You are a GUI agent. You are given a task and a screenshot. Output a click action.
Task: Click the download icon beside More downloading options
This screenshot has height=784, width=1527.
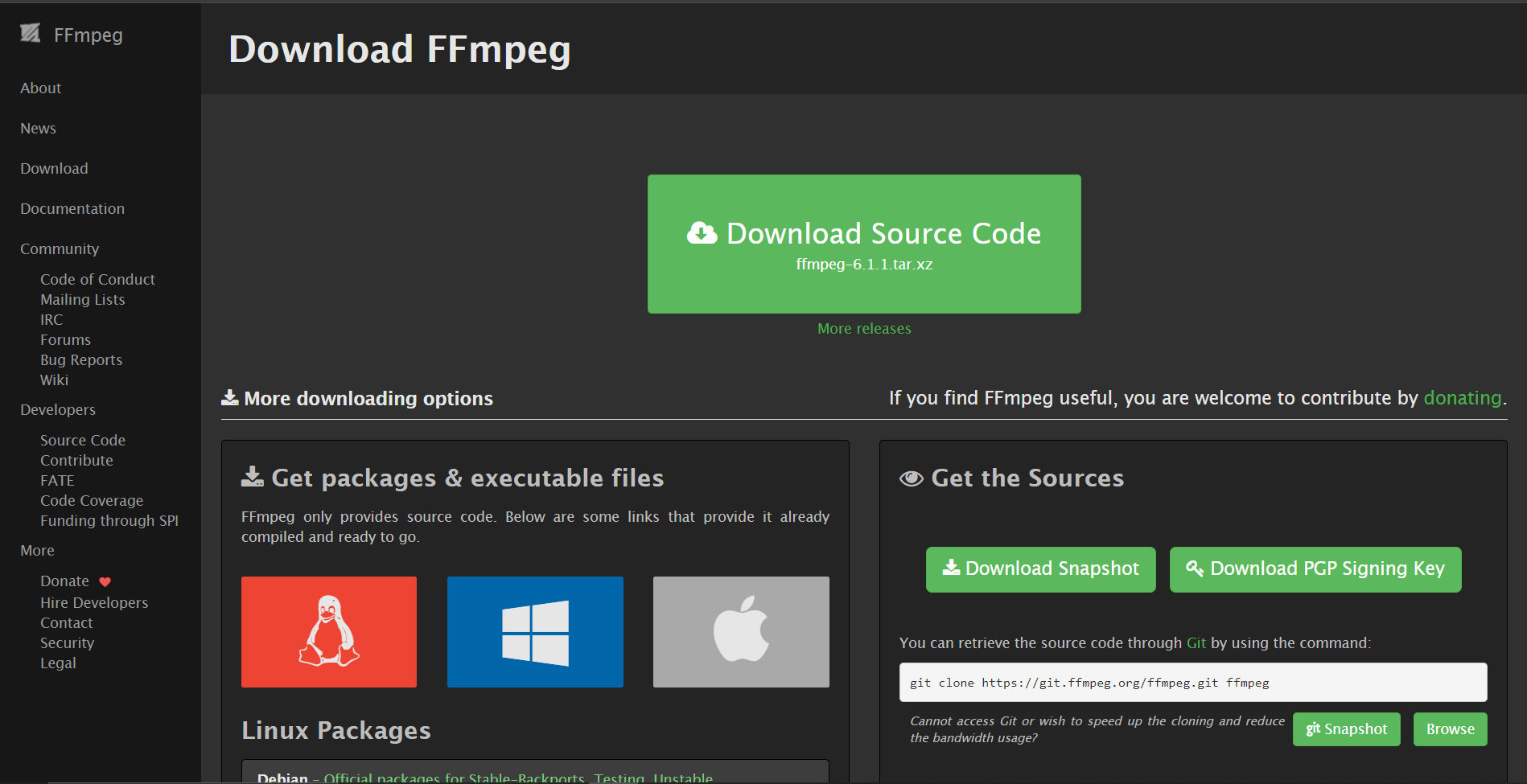(x=229, y=396)
